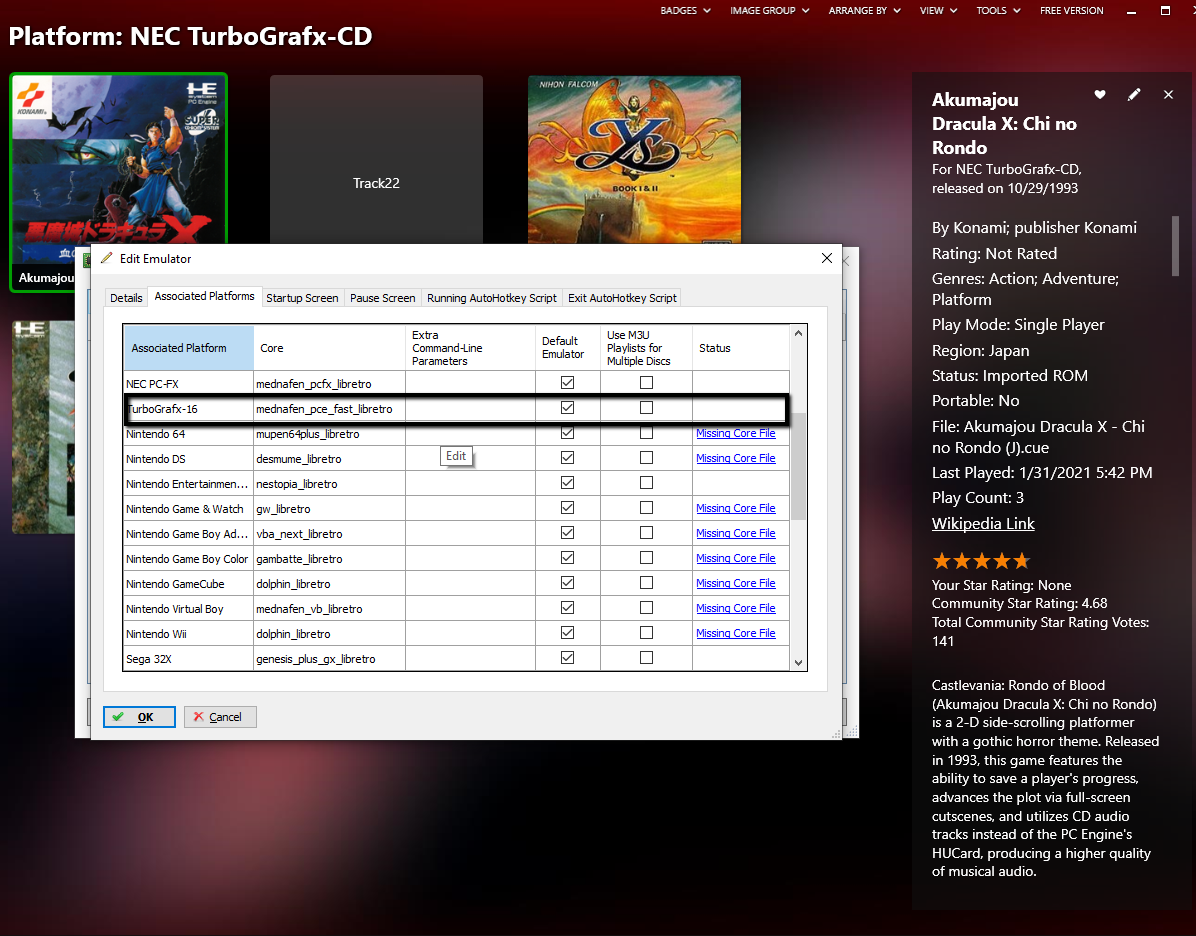Select the Nintendo Game Boy Color row

[x=456, y=558]
